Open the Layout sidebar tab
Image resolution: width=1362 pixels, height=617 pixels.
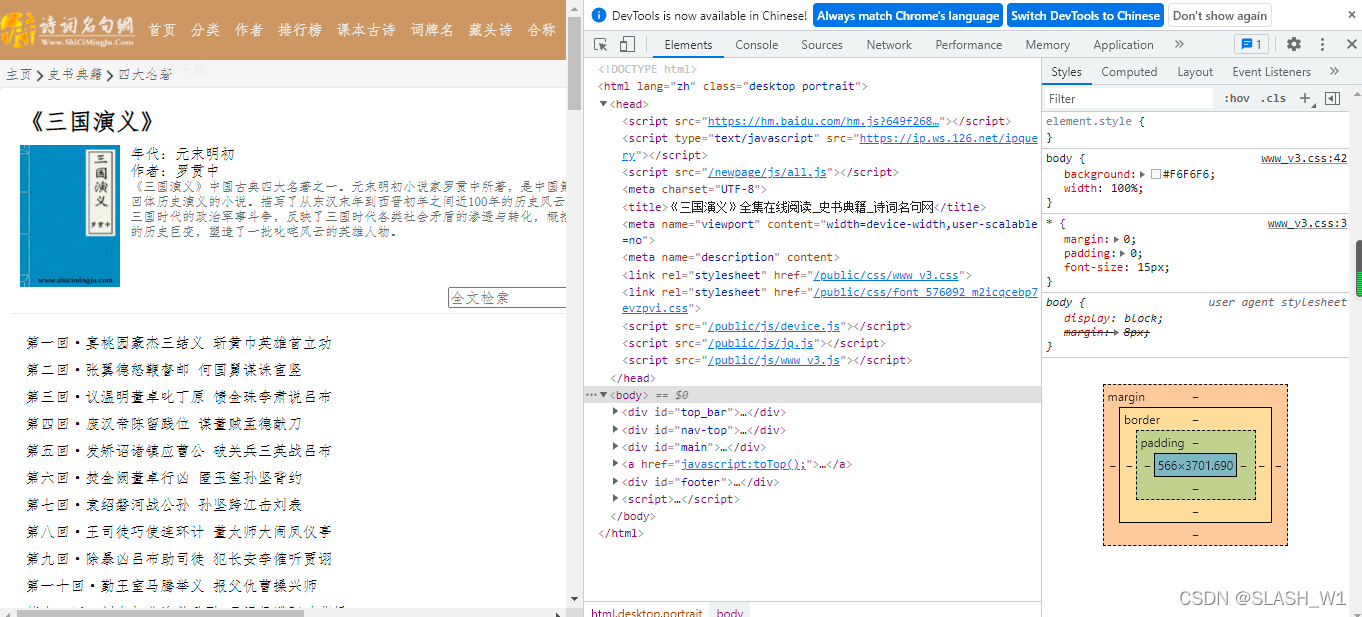coord(1195,71)
